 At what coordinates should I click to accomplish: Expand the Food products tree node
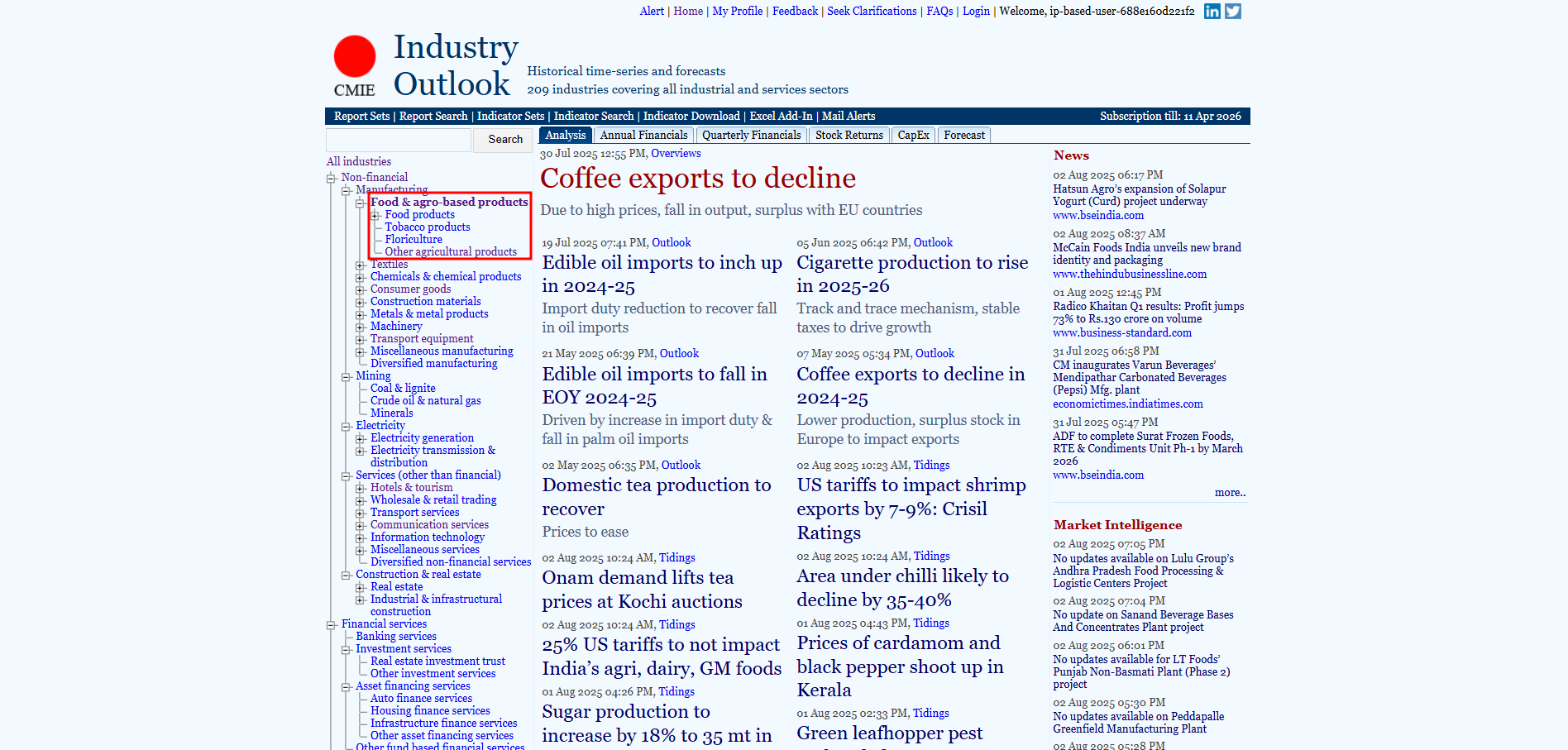375,215
